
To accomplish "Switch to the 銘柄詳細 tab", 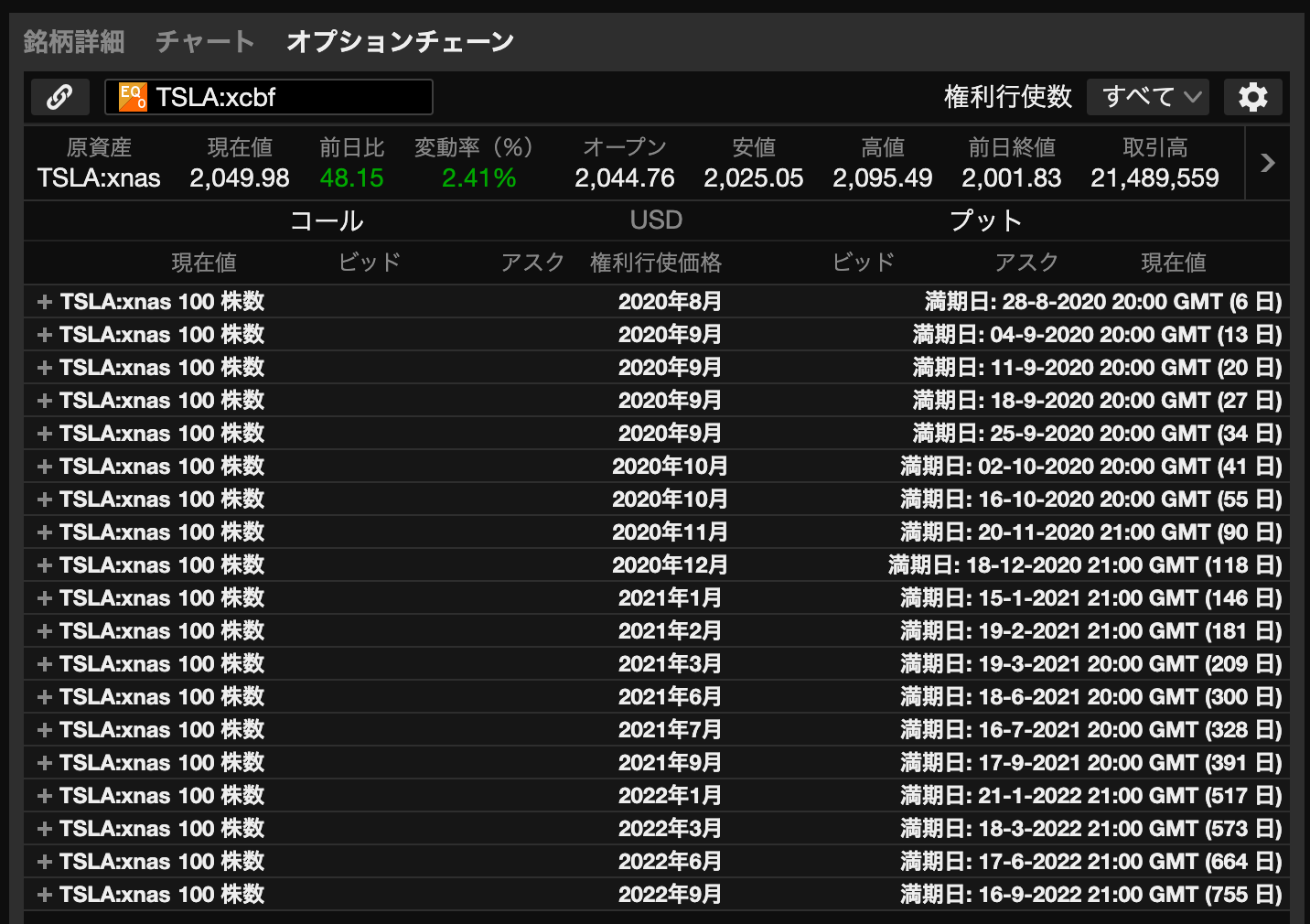I will click(x=74, y=41).
